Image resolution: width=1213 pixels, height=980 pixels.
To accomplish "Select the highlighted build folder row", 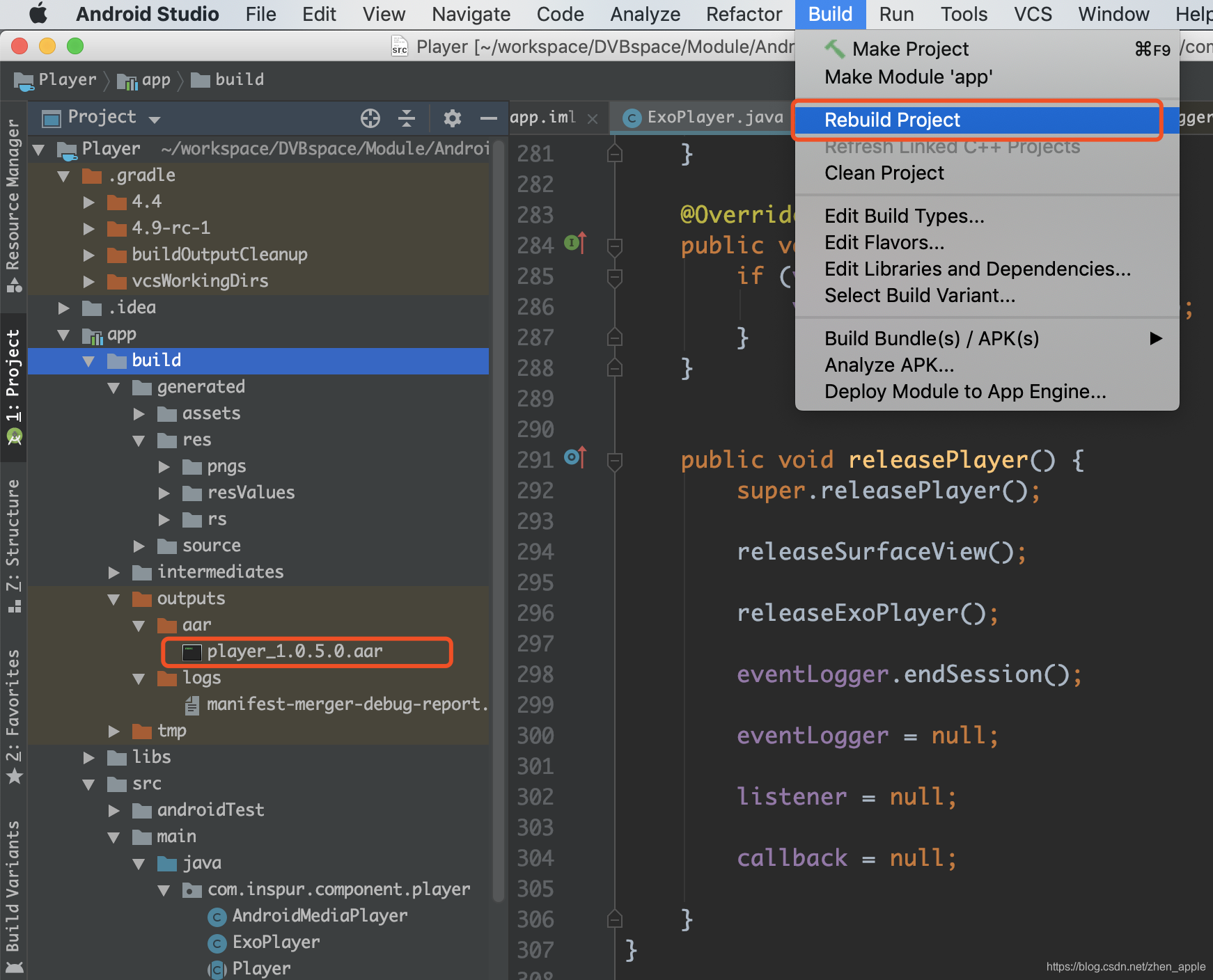I will pyautogui.click(x=258, y=361).
